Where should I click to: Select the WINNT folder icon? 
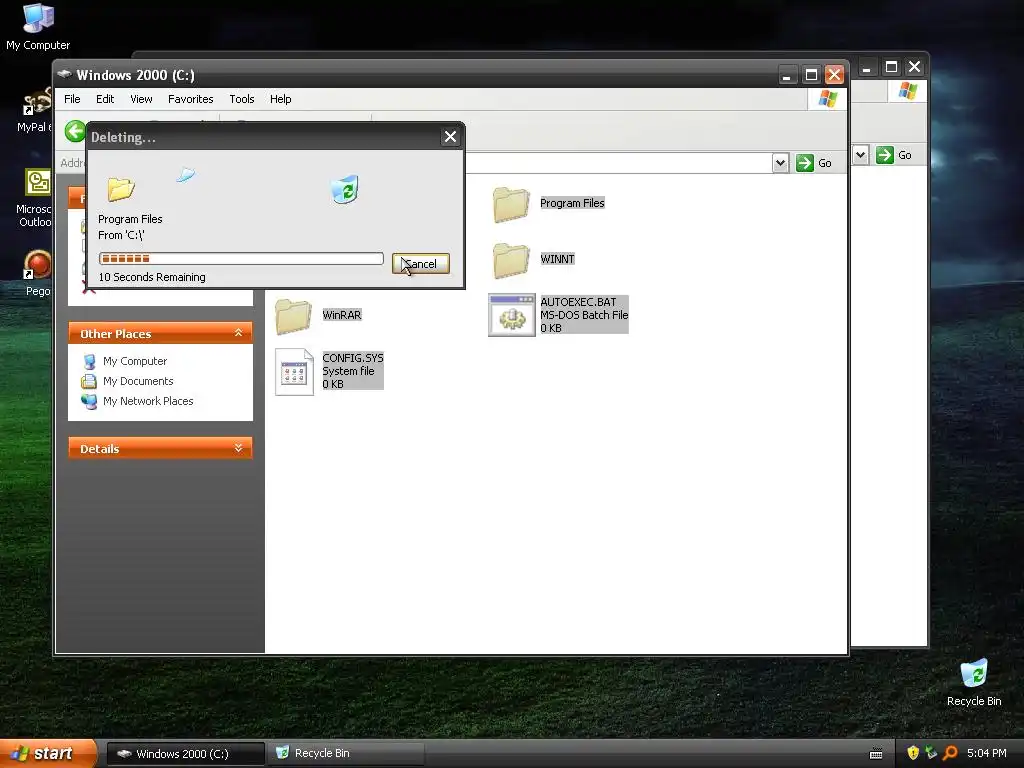(511, 260)
